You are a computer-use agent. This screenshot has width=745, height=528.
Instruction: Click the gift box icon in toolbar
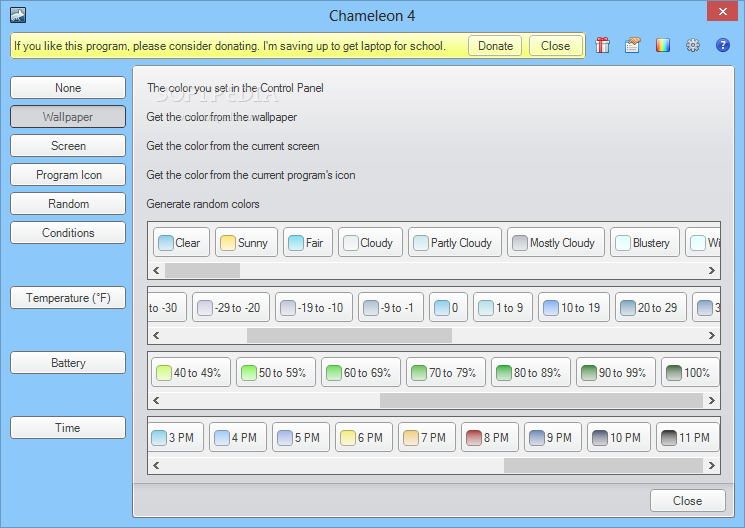tap(602, 46)
